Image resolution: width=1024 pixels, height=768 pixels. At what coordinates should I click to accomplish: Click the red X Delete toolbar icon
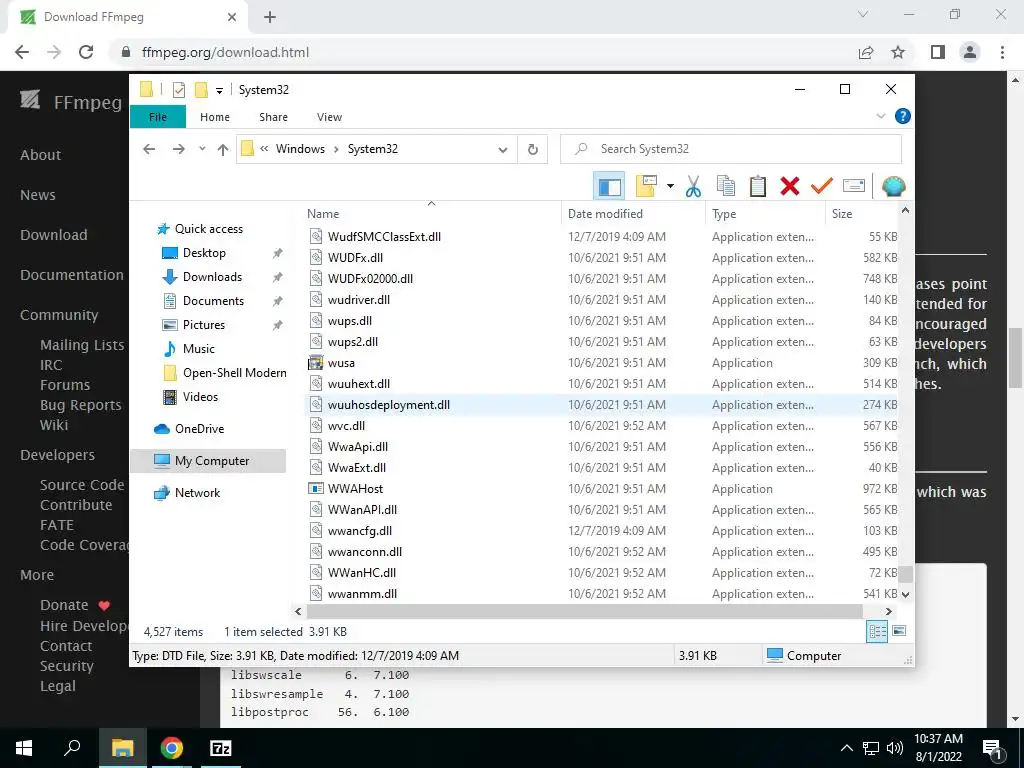(x=790, y=186)
